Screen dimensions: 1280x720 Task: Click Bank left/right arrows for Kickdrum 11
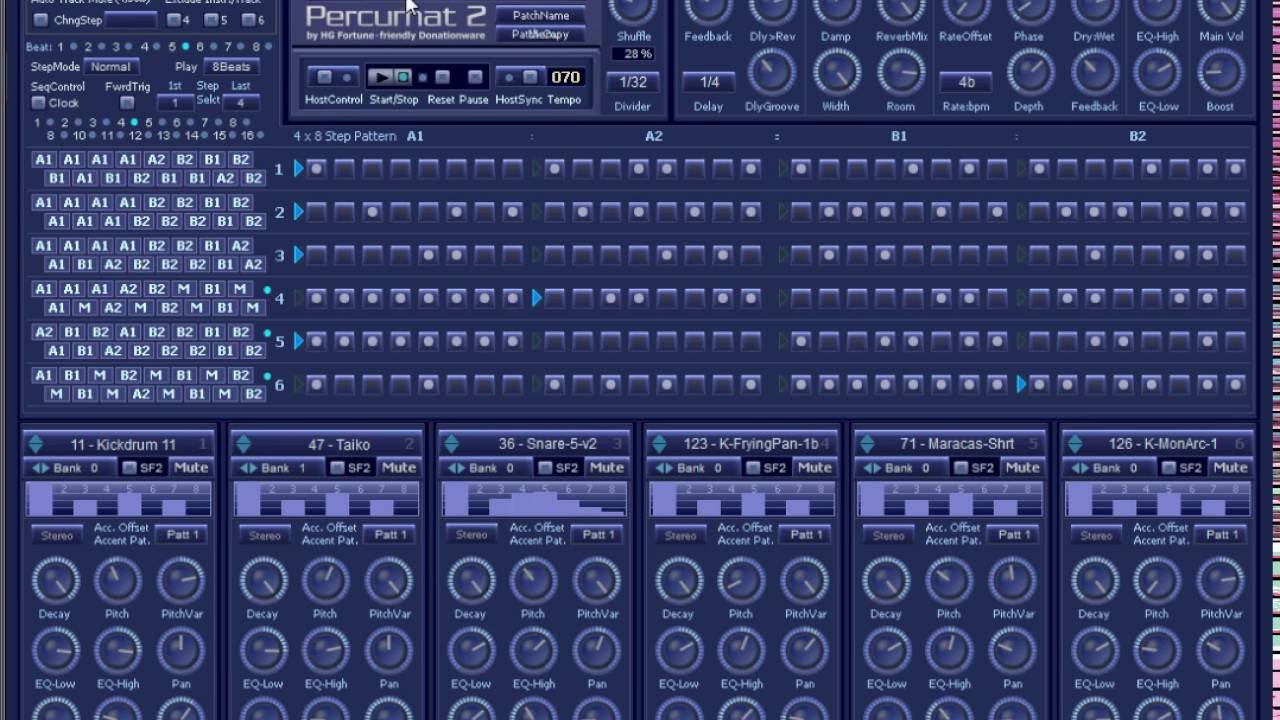[x=40, y=468]
